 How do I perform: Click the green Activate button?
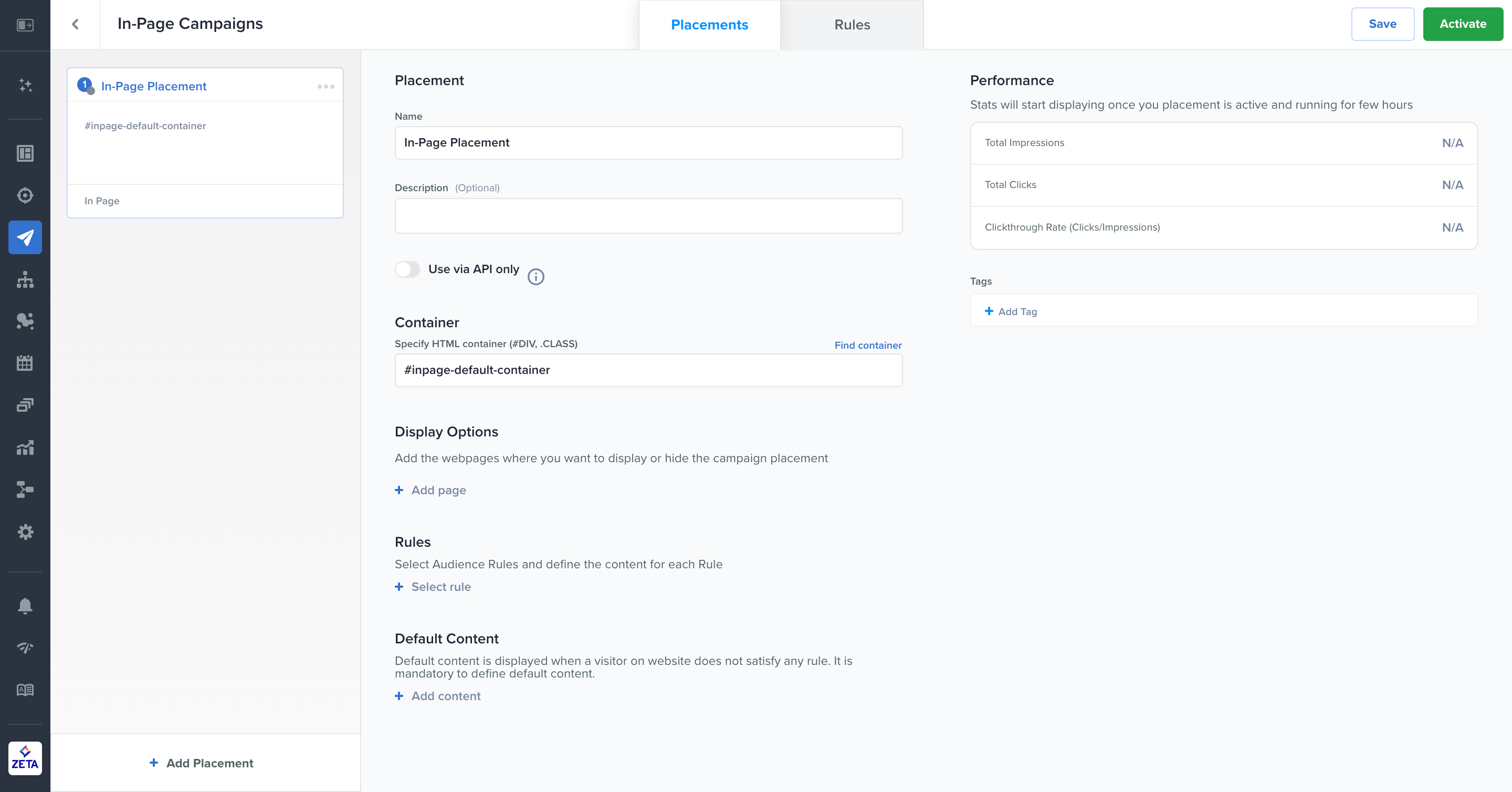[1462, 24]
